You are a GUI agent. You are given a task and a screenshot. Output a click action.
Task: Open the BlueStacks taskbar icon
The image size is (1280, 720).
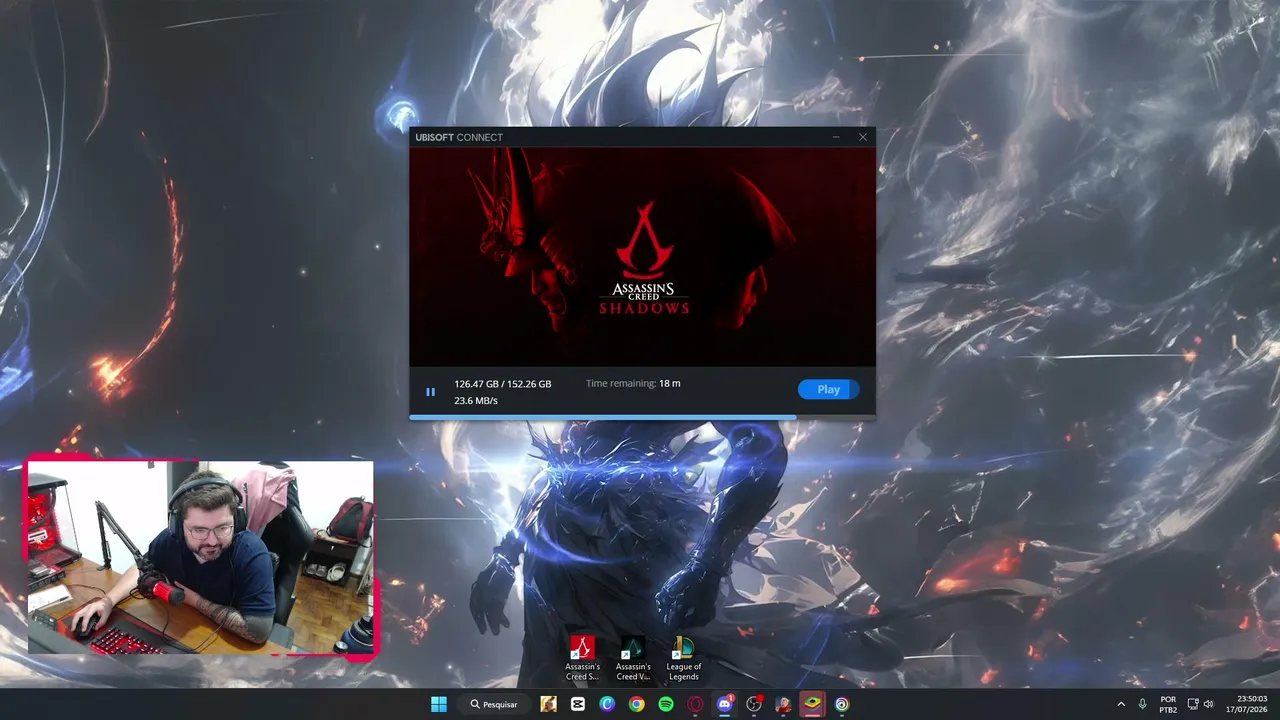pyautogui.click(x=813, y=704)
